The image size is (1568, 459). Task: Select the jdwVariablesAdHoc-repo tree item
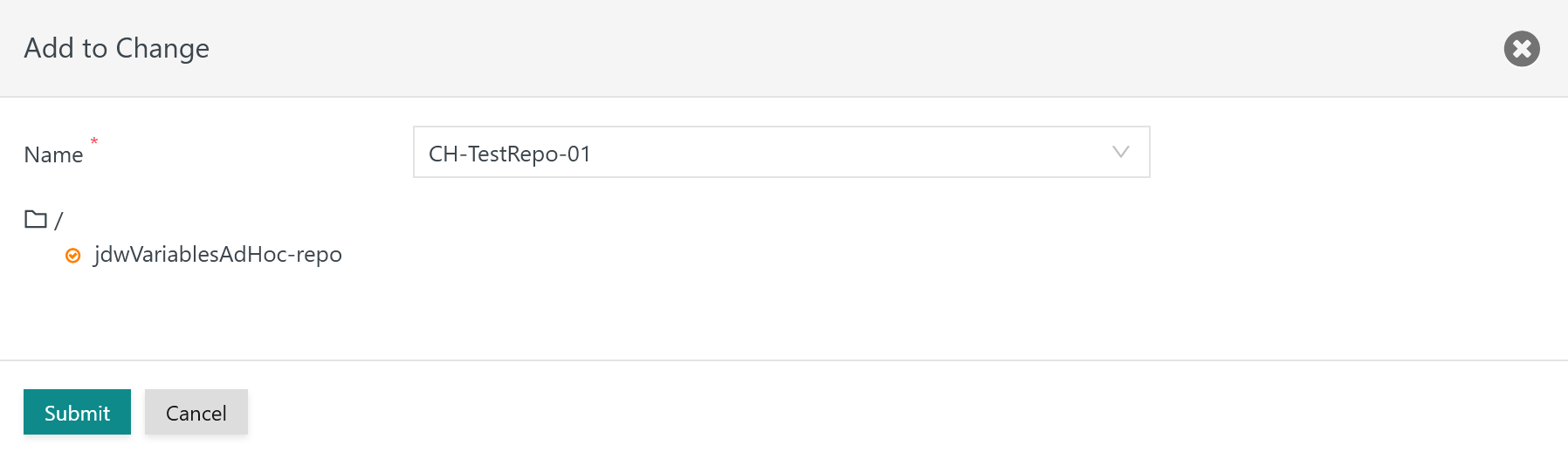(218, 255)
